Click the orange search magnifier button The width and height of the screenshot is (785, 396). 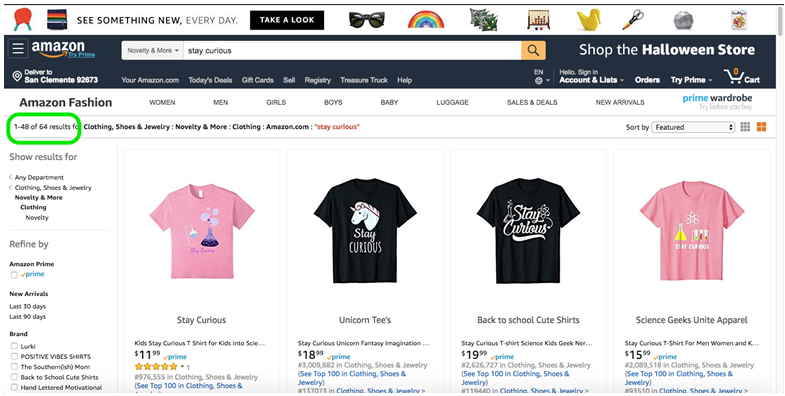pos(533,50)
